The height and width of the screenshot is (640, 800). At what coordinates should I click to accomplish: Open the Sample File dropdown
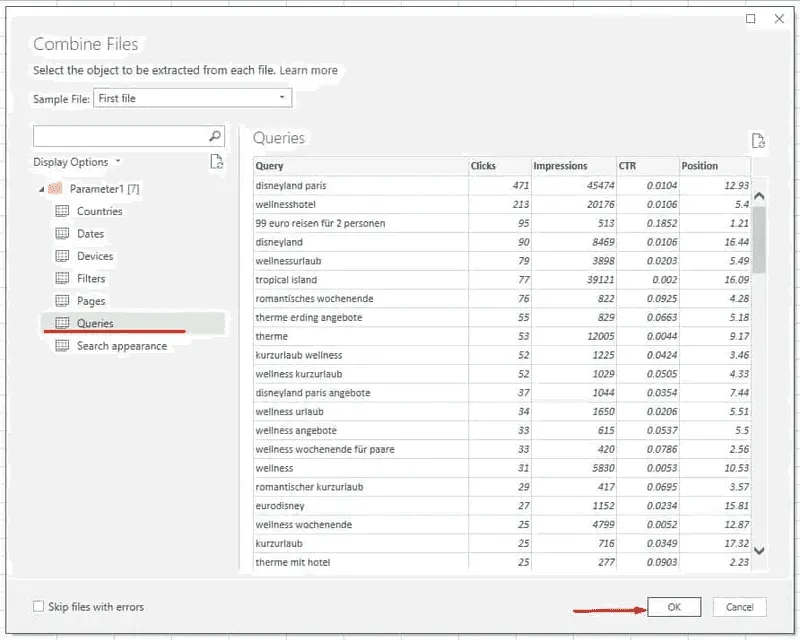(283, 98)
